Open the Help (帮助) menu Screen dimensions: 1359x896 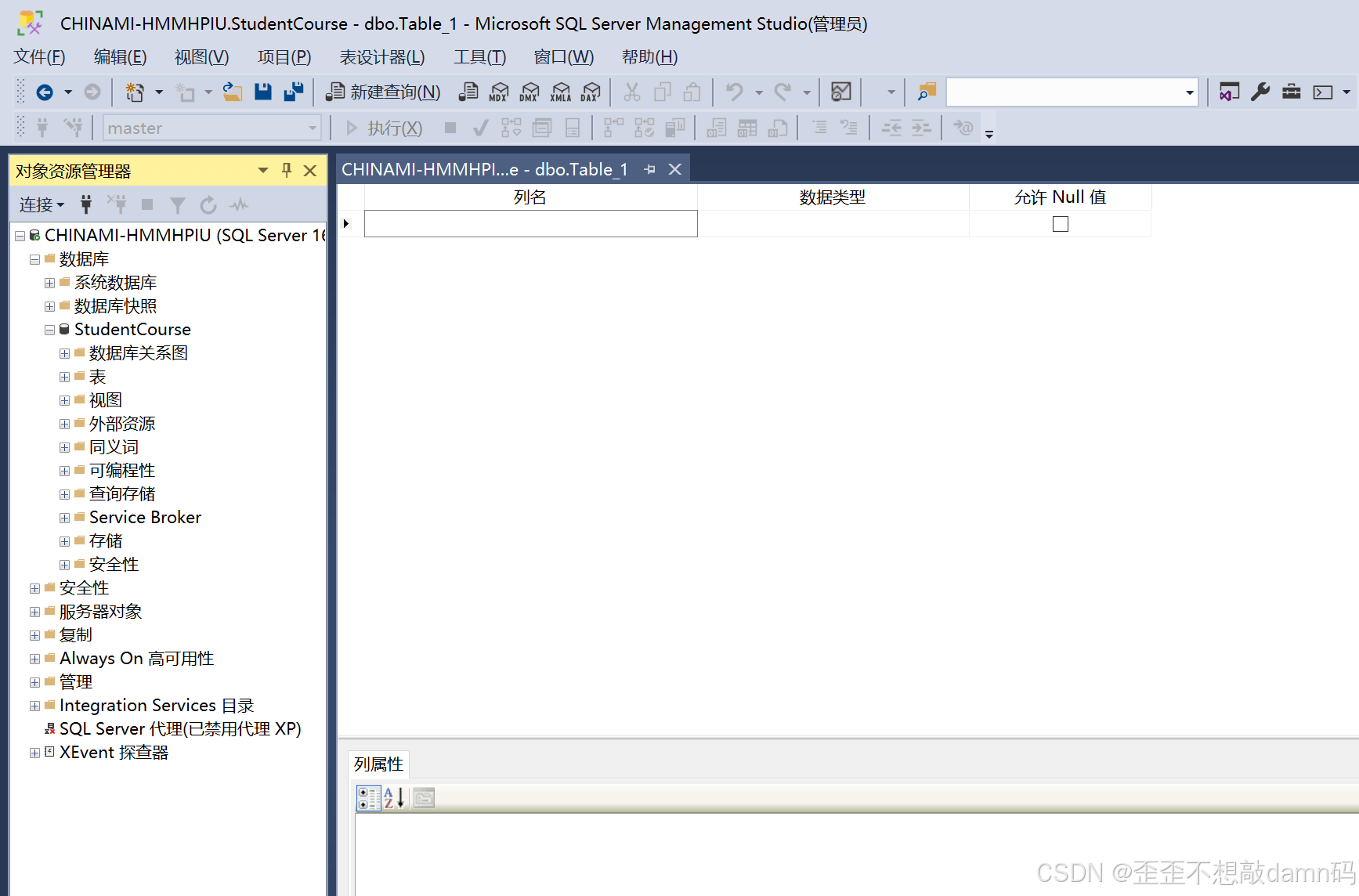(x=649, y=57)
